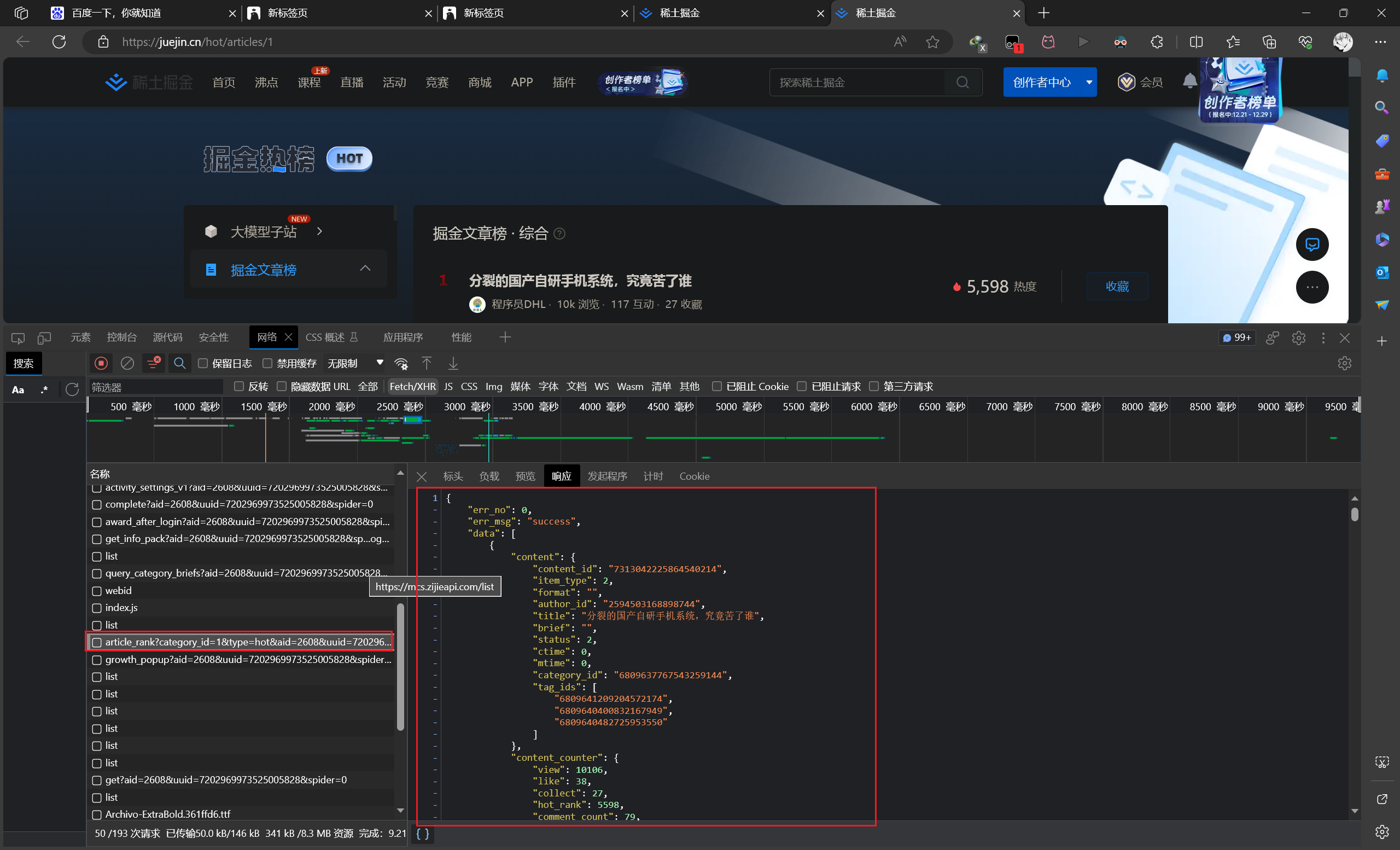
Task: Open the 标头 request tab
Action: pos(453,476)
